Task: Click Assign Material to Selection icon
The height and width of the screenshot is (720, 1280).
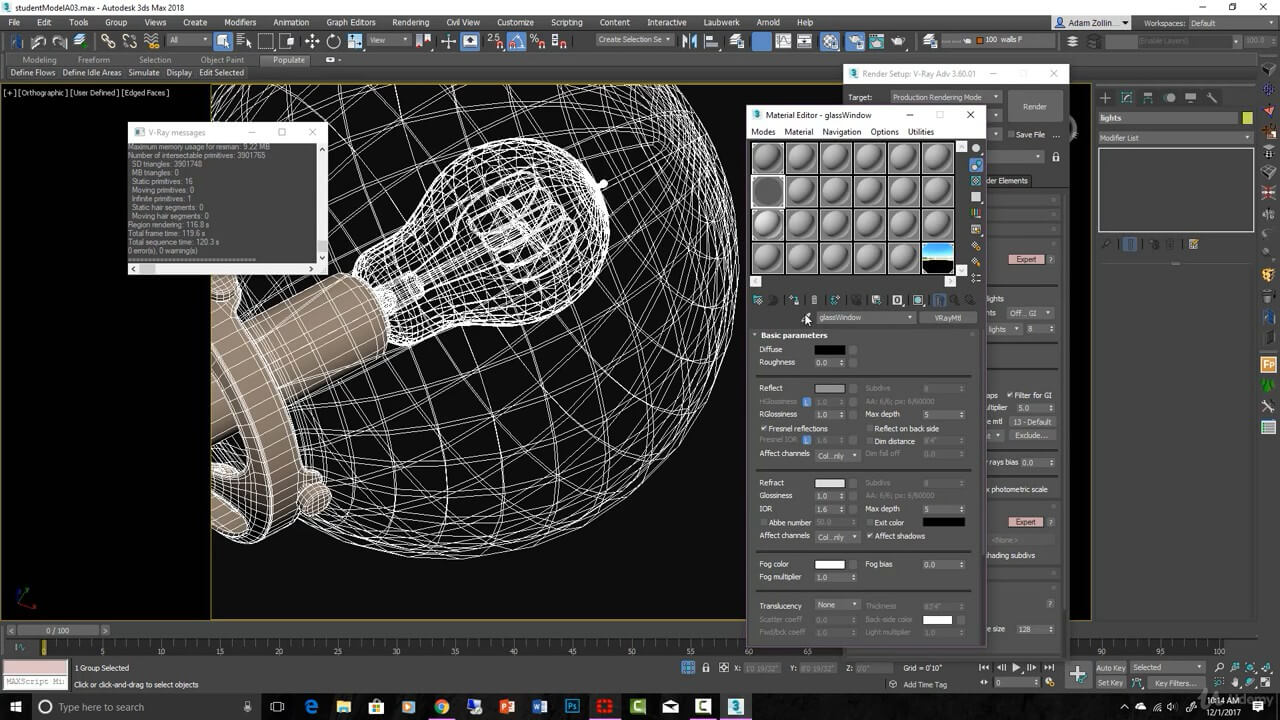Action: (793, 300)
